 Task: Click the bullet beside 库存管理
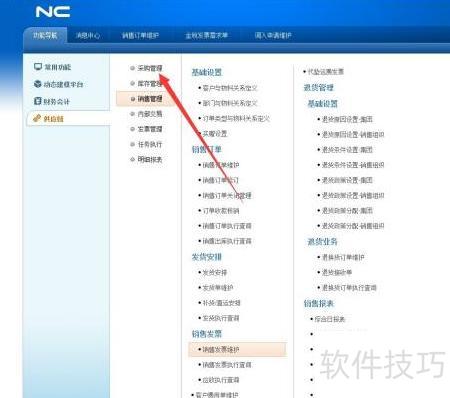pyautogui.click(x=132, y=83)
